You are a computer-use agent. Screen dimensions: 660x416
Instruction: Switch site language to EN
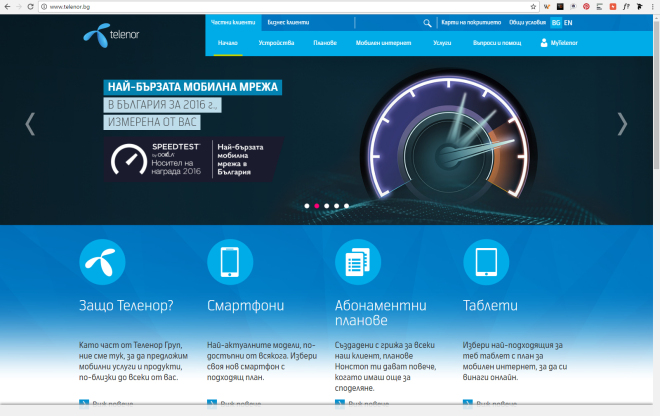point(568,22)
